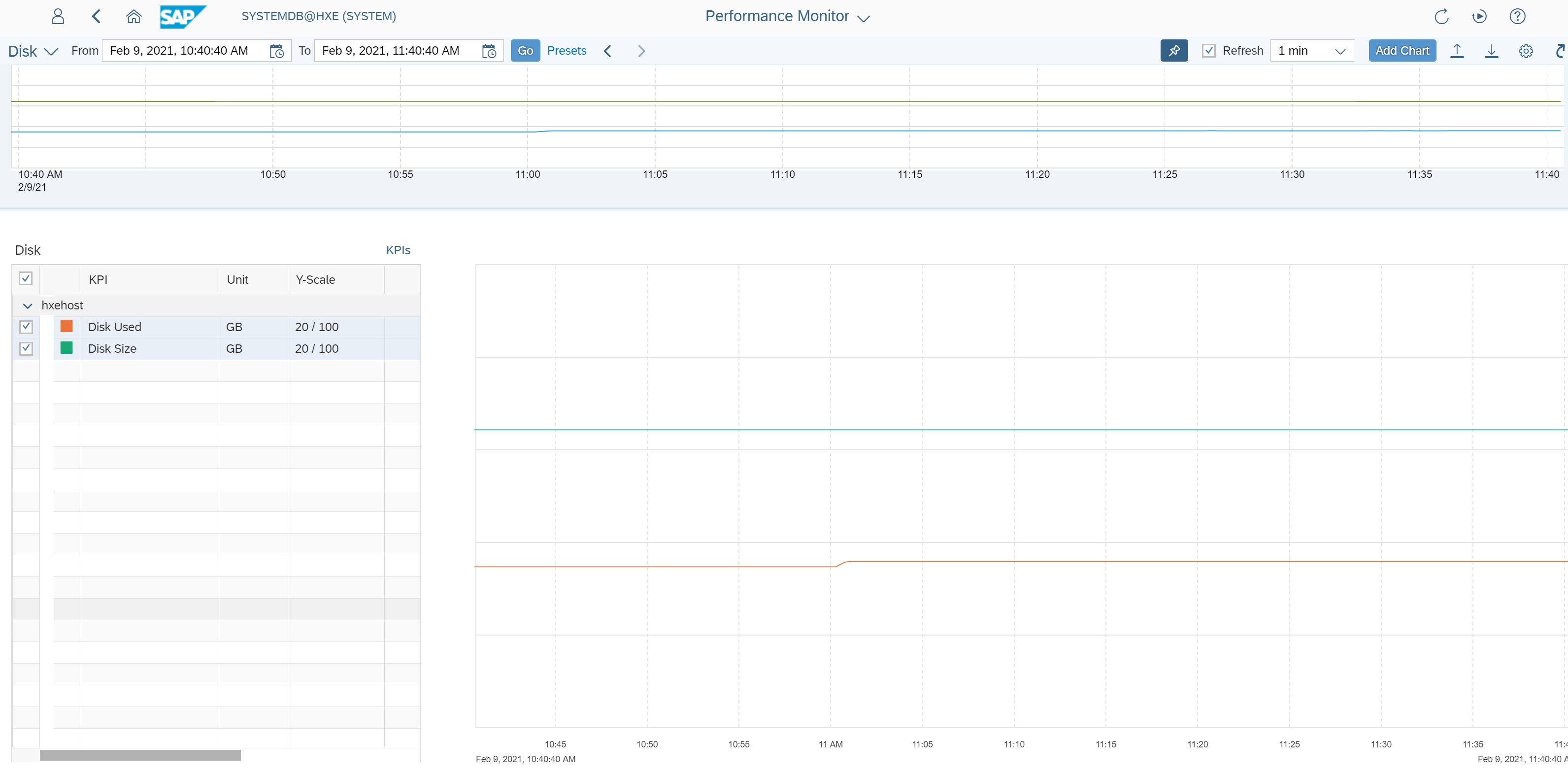The width and height of the screenshot is (1568, 774).
Task: Open the From date calendar picker
Action: [277, 51]
